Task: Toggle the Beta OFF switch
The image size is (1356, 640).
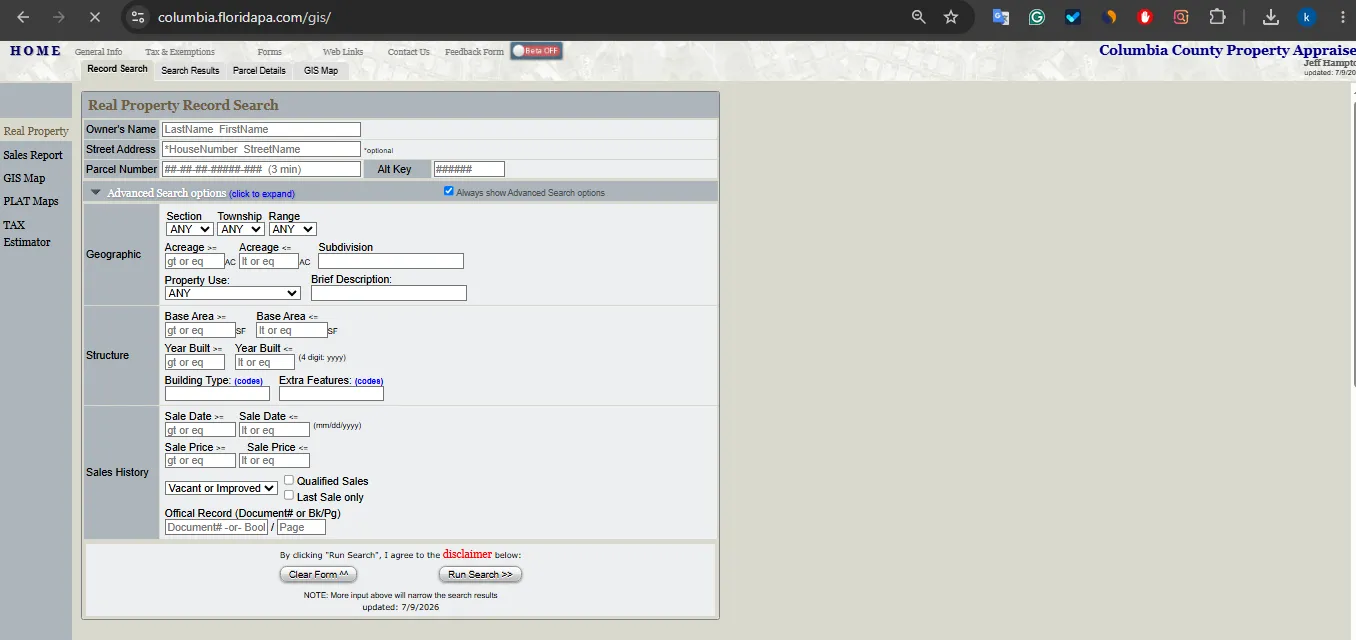Action: 536,51
